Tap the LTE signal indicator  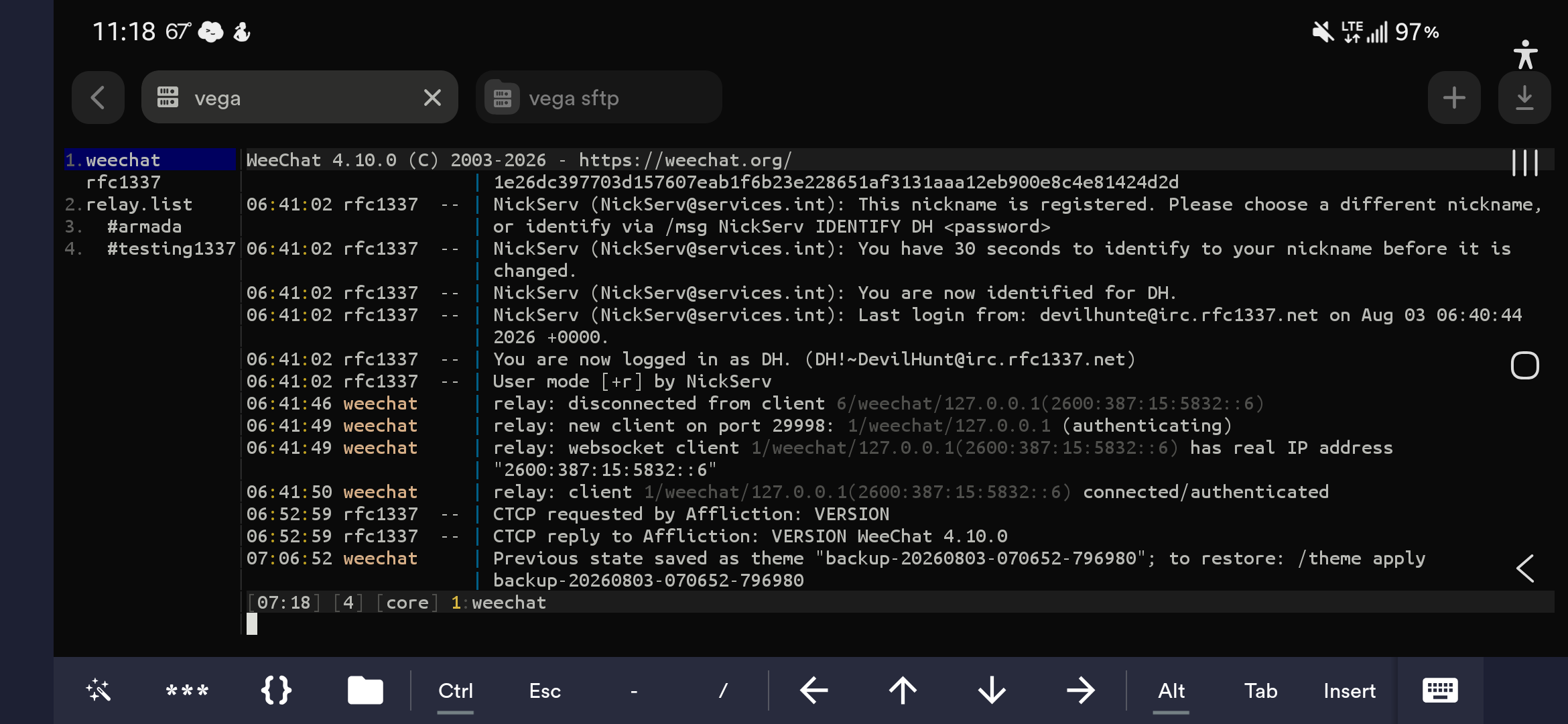click(1364, 32)
